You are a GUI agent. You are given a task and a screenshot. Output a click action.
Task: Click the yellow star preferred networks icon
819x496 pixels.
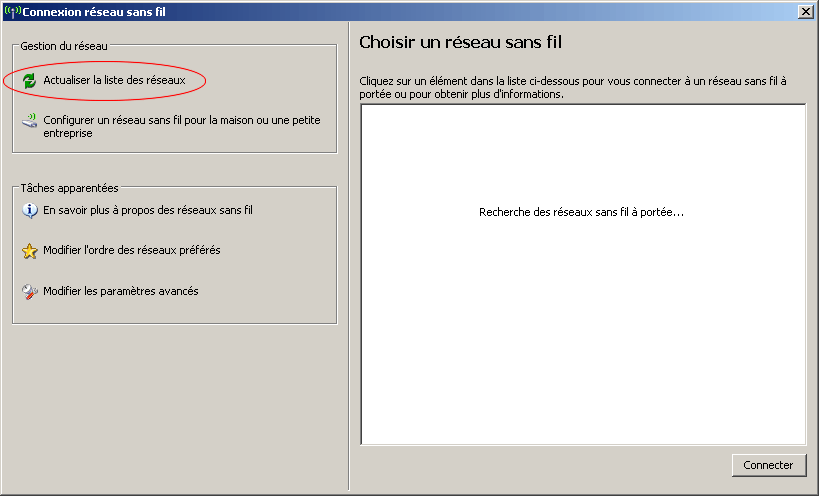[30, 251]
